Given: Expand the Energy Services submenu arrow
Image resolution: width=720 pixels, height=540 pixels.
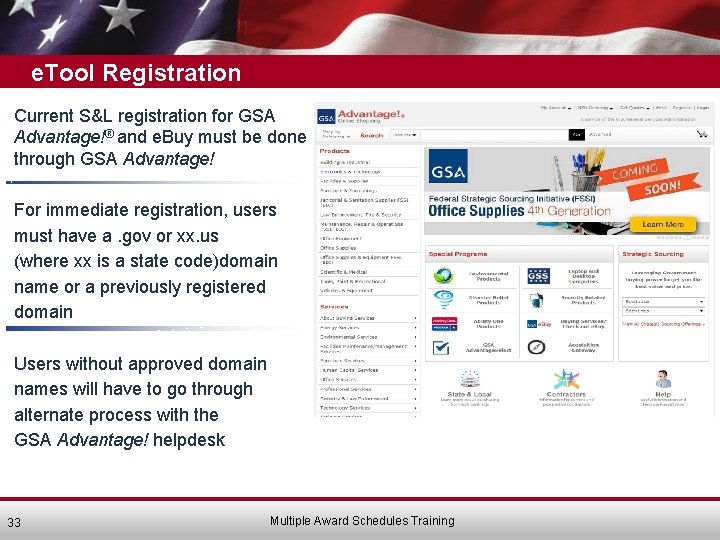Looking at the screenshot, I should point(415,328).
